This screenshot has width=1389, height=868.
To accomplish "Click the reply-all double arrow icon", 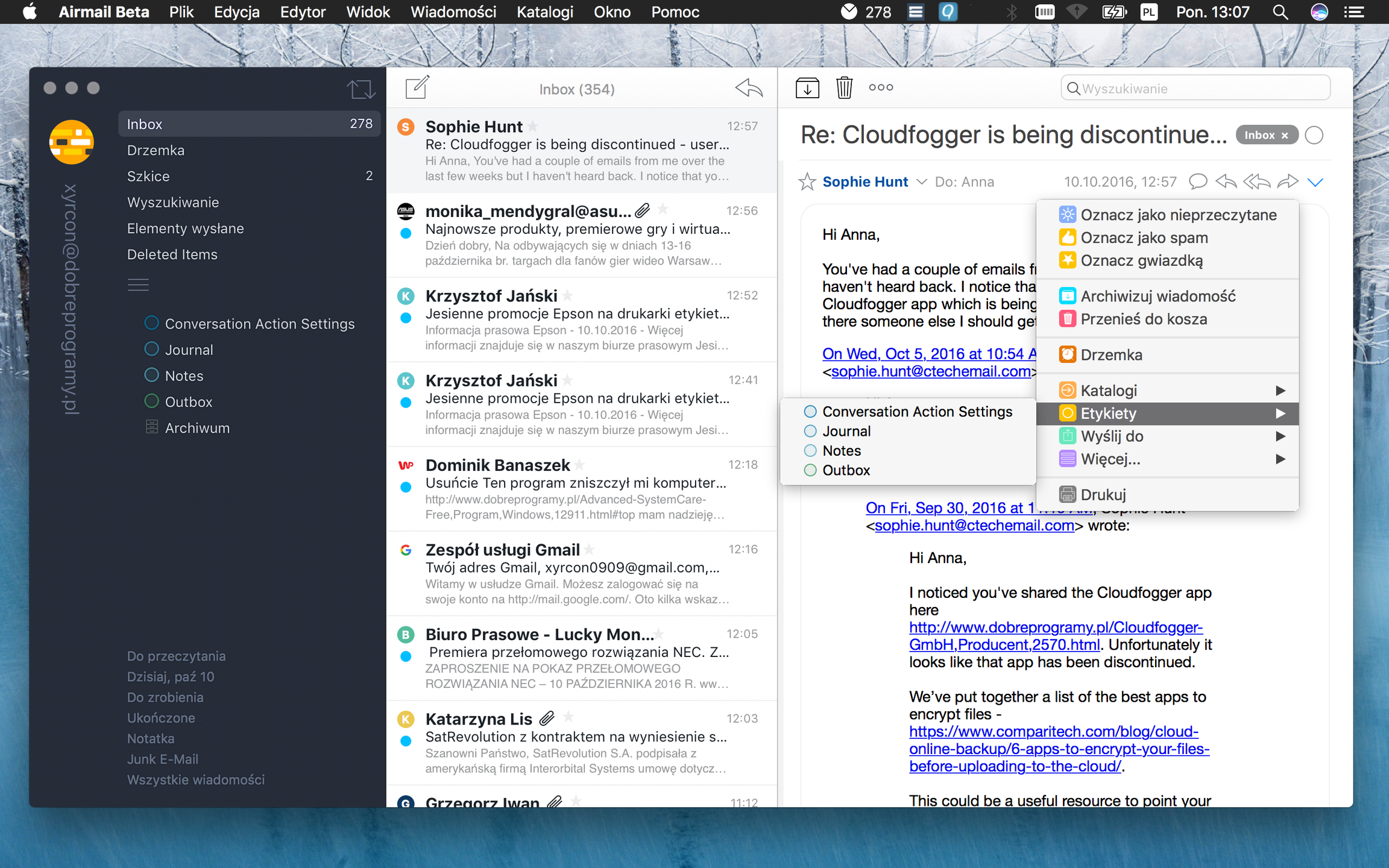I will 1256,181.
